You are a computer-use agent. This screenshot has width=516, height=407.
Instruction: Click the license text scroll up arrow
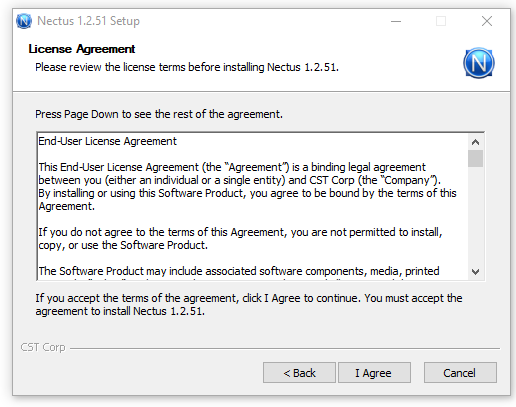pos(475,142)
